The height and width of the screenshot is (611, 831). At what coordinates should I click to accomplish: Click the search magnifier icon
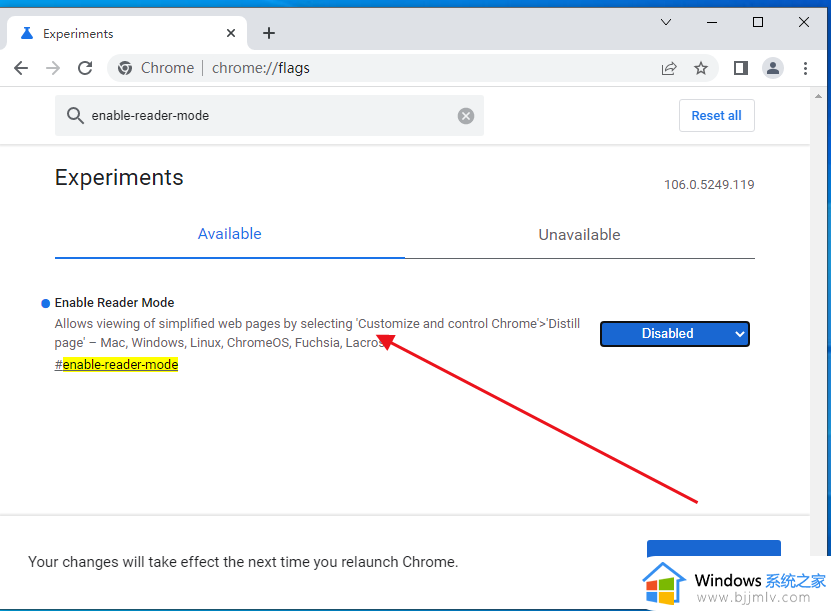point(75,116)
